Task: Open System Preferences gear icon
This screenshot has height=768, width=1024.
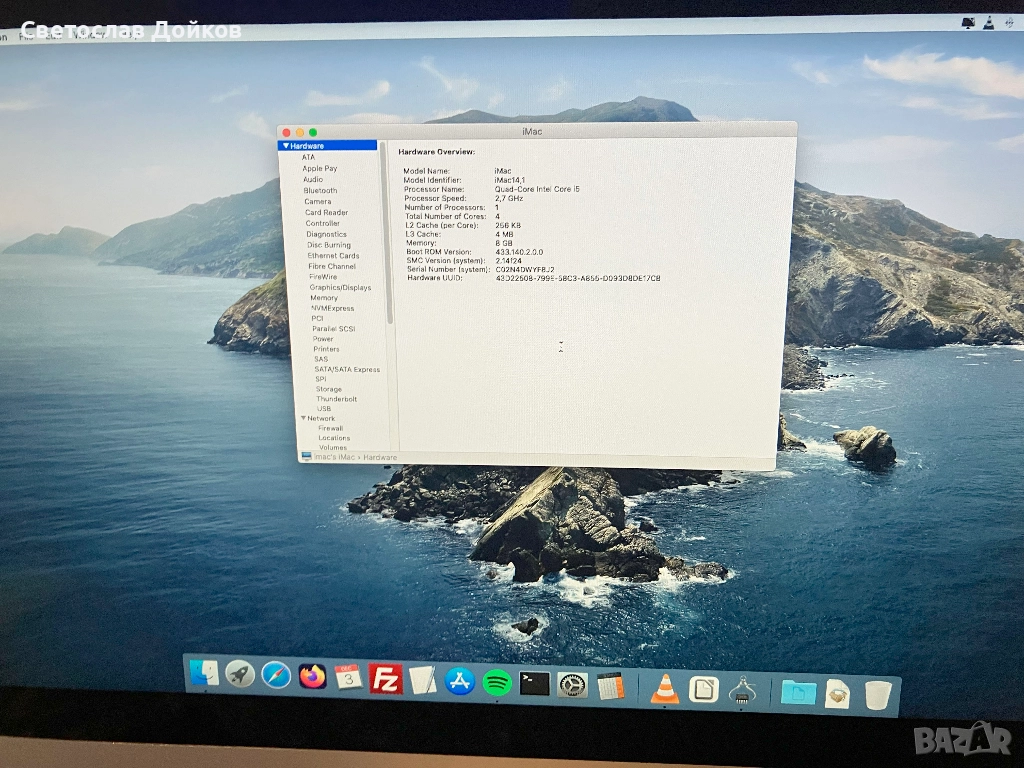Action: 572,685
